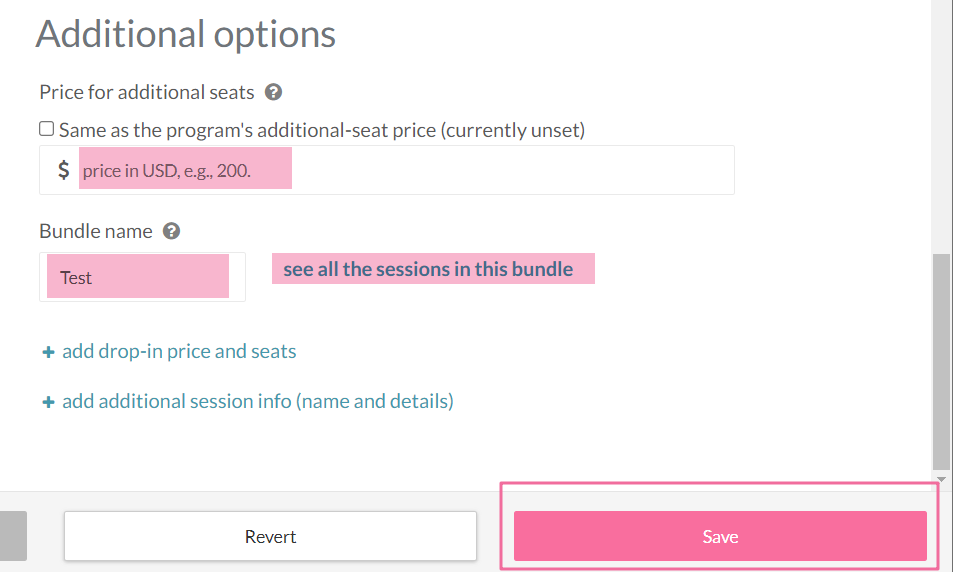Screen dimensions: 953x572
Task: Click the Save button
Action: 720,536
